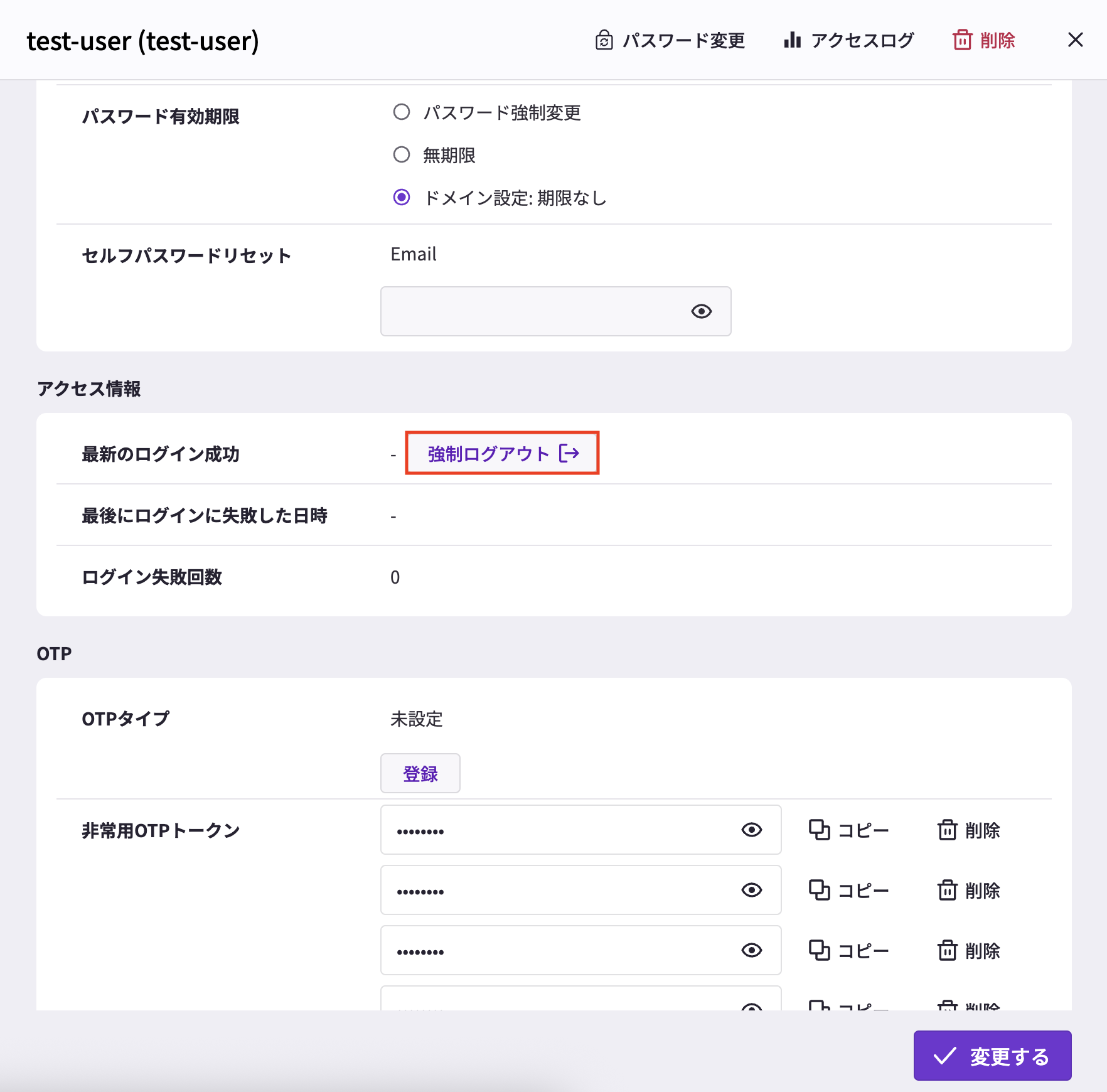The width and height of the screenshot is (1107, 1092).
Task: Reveal second emergency OTP token
Action: [x=751, y=891]
